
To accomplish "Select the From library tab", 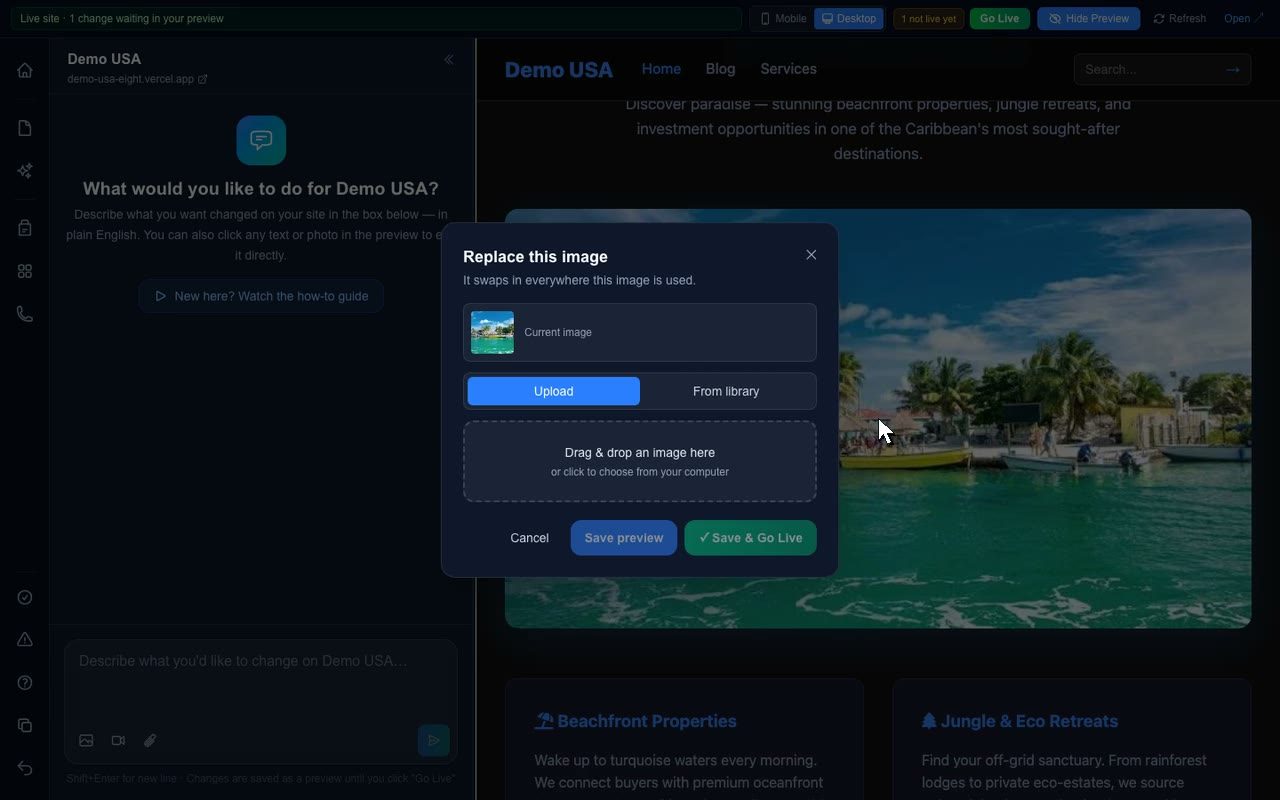I will pos(726,391).
